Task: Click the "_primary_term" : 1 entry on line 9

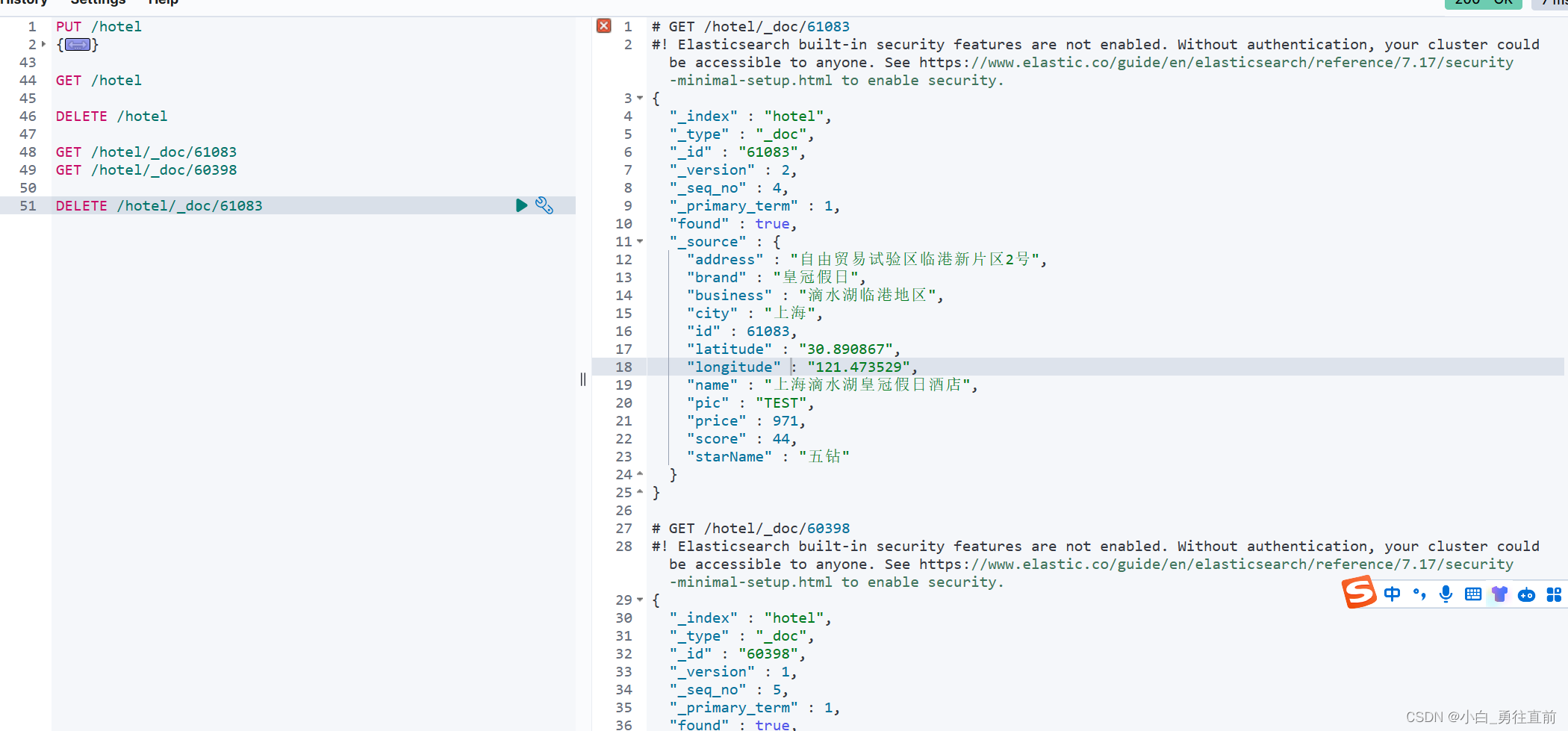Action: pos(755,205)
